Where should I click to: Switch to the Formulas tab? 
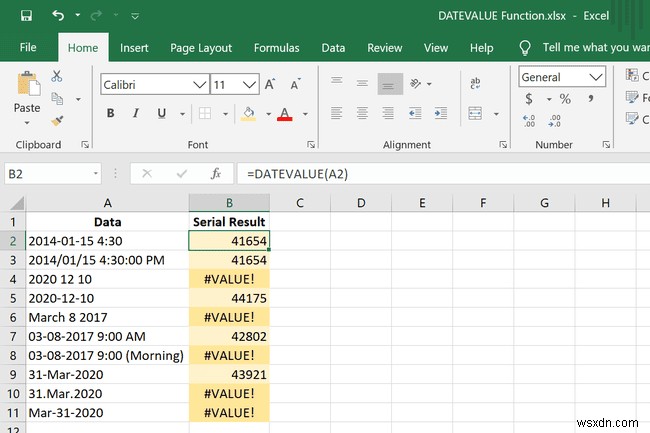(x=276, y=47)
